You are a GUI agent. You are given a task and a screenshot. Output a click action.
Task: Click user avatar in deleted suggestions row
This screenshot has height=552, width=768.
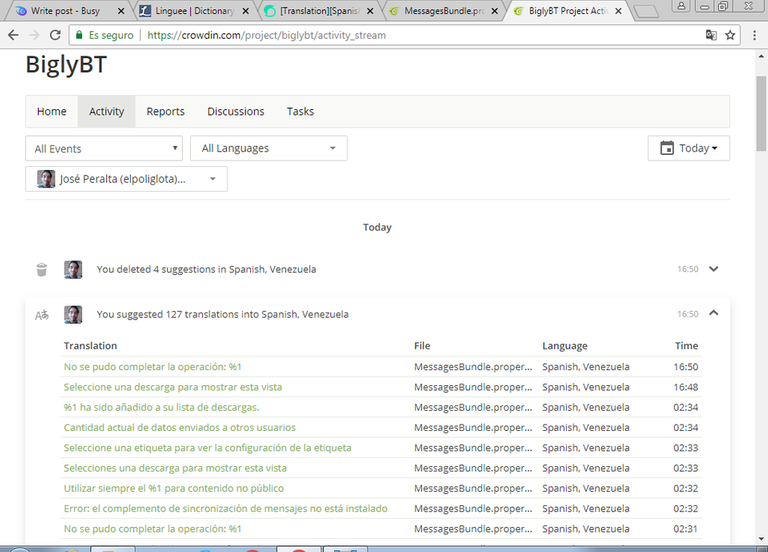coord(73,269)
